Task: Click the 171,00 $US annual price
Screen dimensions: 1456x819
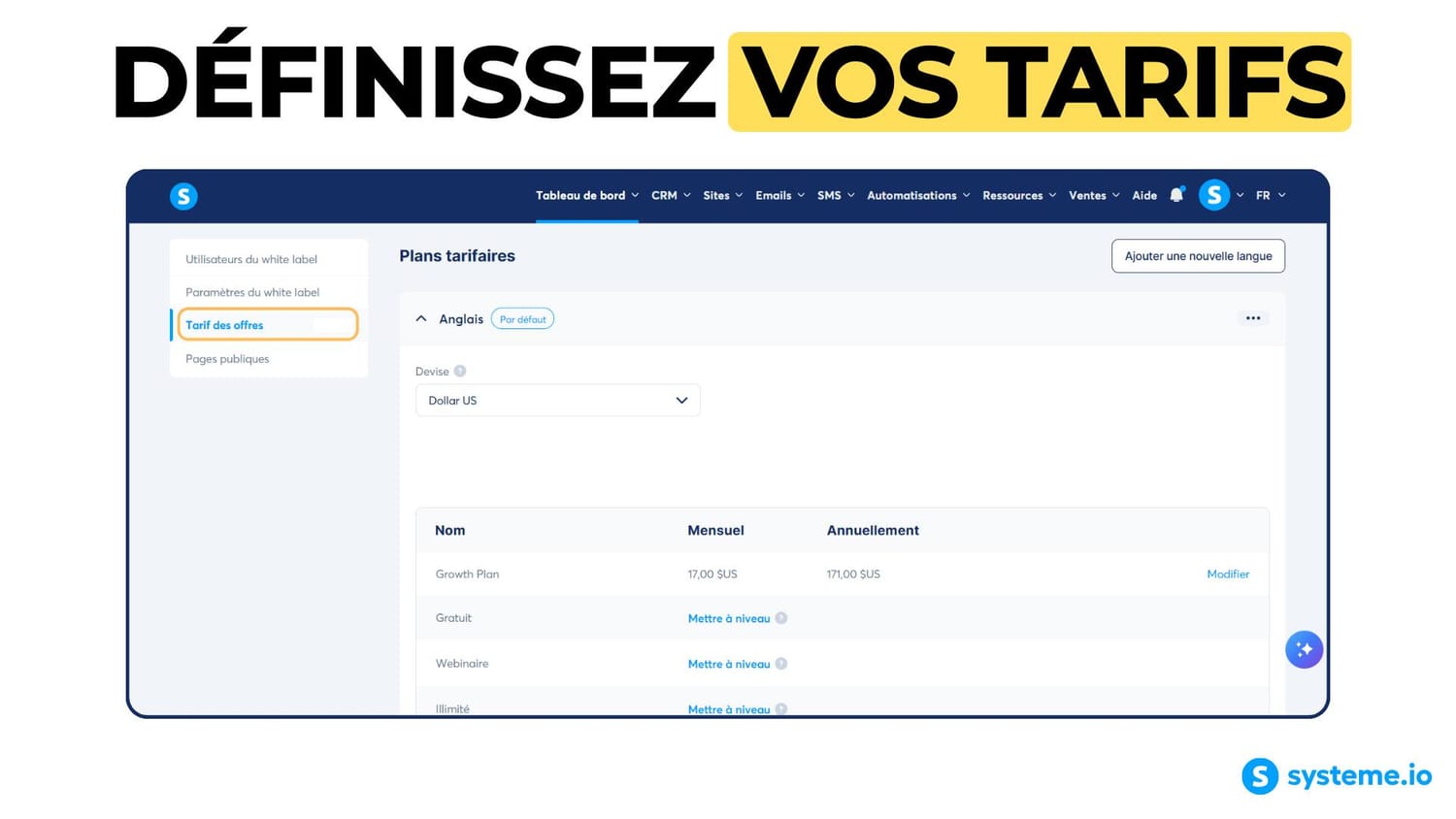Action: point(853,574)
